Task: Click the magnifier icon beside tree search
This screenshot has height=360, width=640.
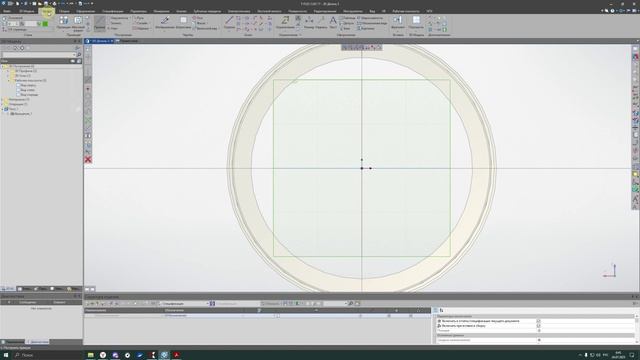Action: click(x=79, y=54)
